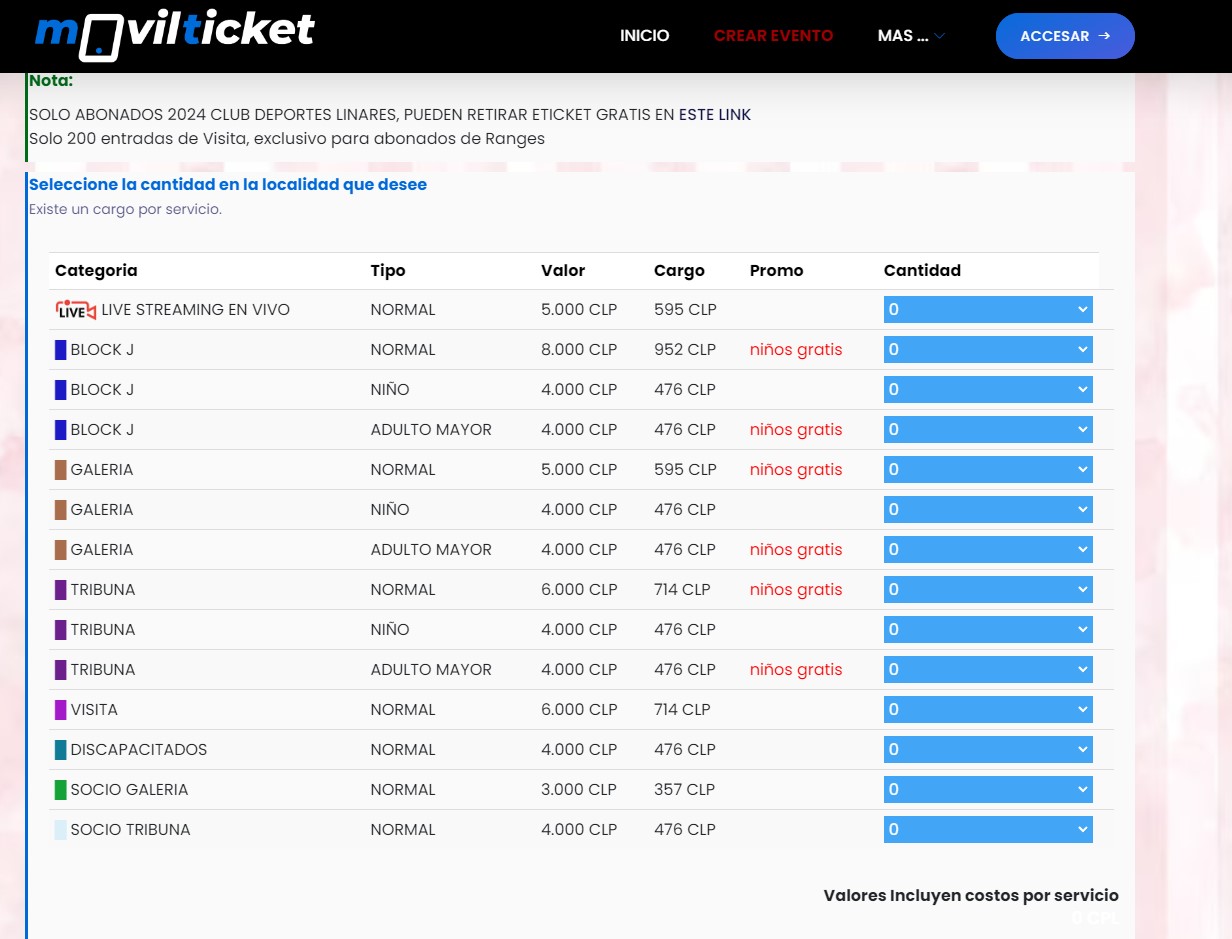Viewport: 1232px width, 939px height.
Task: Click the 'DISCAPACITADOS' category text
Action: [139, 750]
